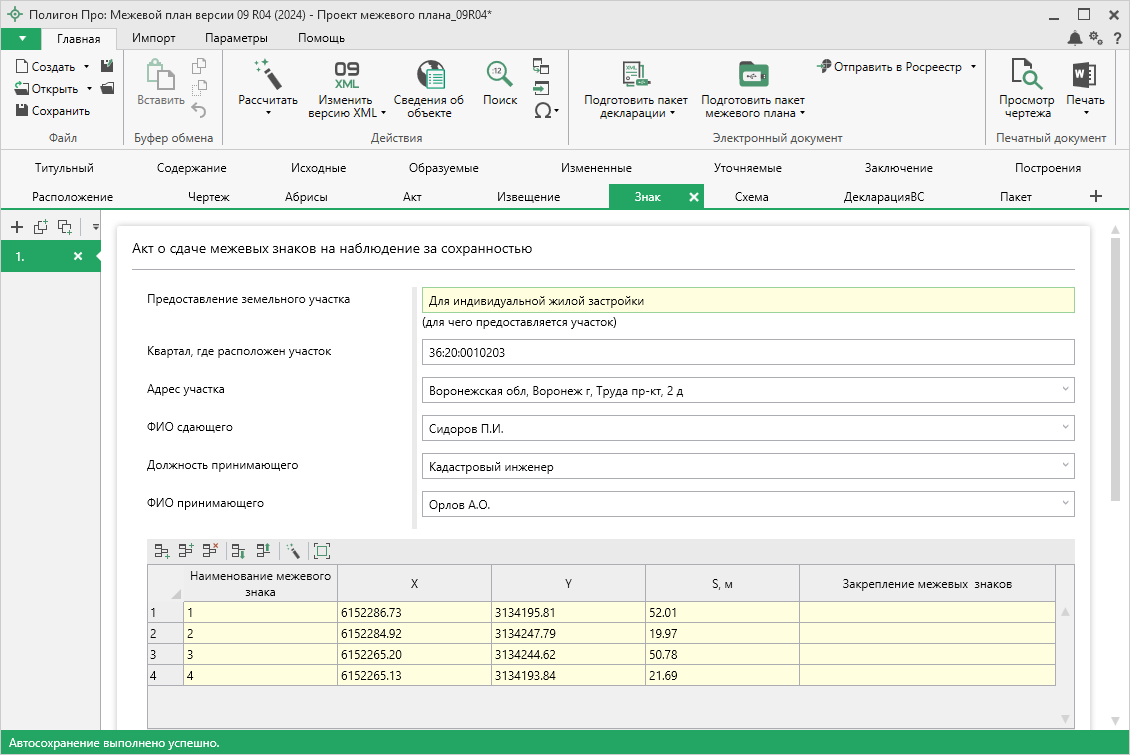Click the Omega special symbols icon
The image size is (1130, 755).
pyautogui.click(x=542, y=111)
